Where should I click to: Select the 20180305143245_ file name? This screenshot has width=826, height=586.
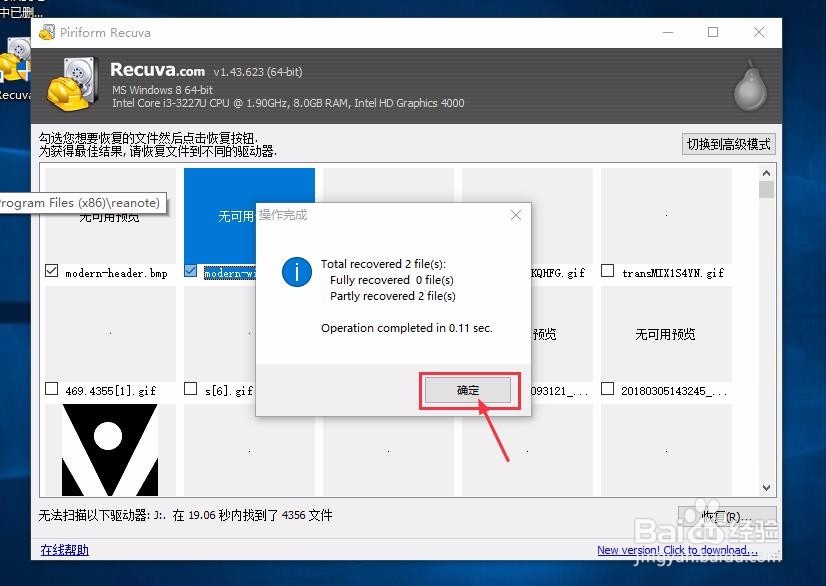[x=674, y=391]
